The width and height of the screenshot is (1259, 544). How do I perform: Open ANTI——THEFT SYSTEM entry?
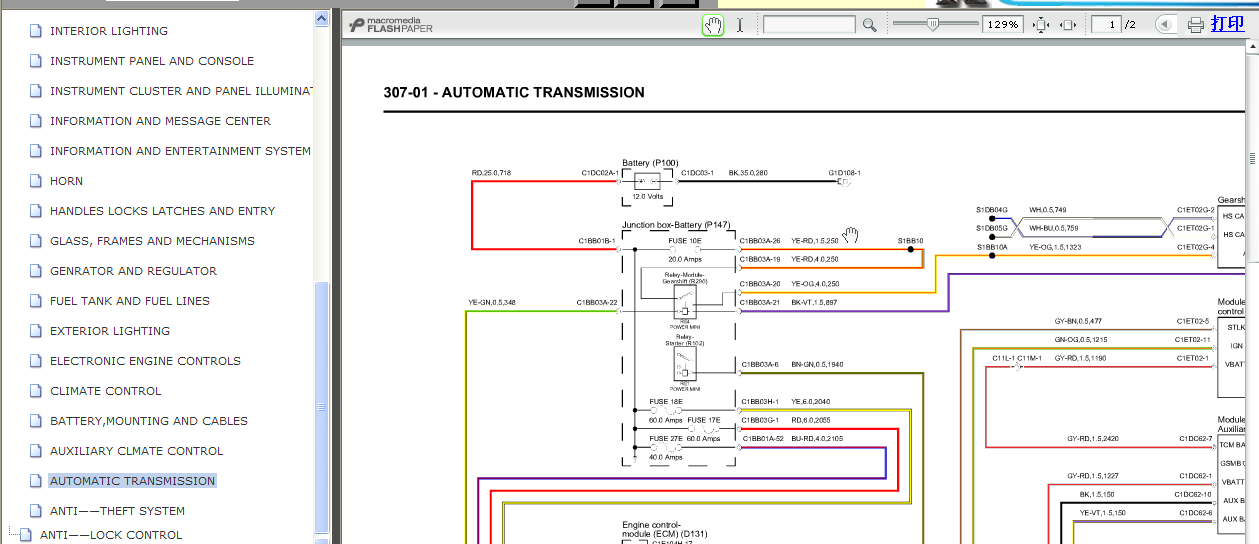[x=117, y=511]
